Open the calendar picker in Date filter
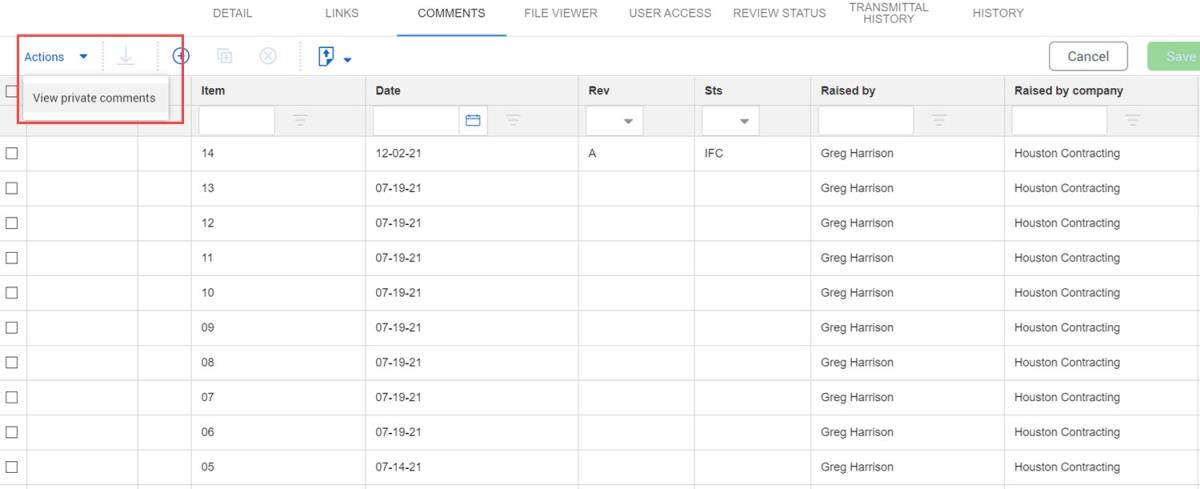1200x489 pixels. tap(473, 121)
